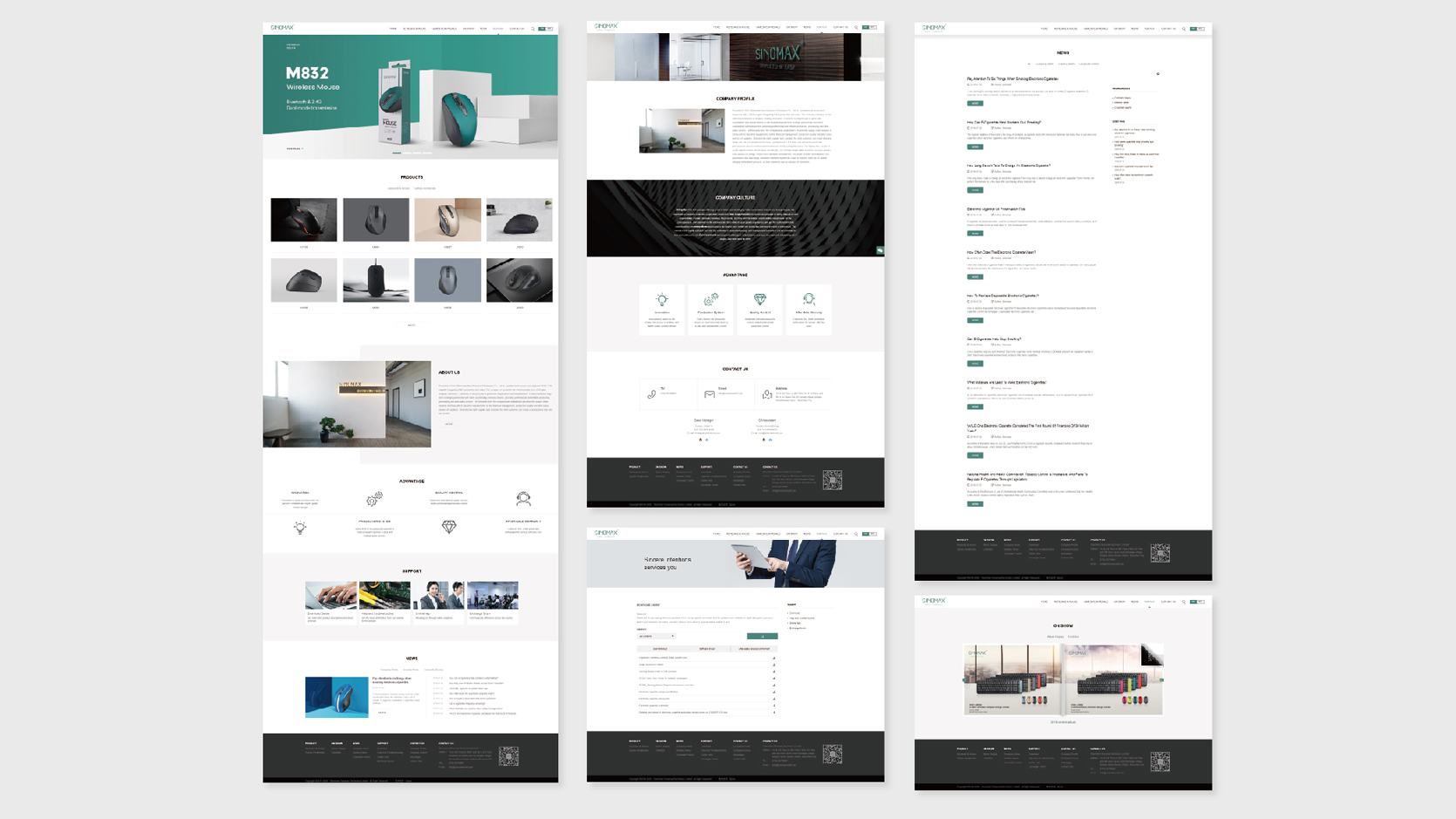Click the search magnifier in the M832 homepage header
Image resolution: width=1456 pixels, height=819 pixels.
pyautogui.click(x=533, y=29)
